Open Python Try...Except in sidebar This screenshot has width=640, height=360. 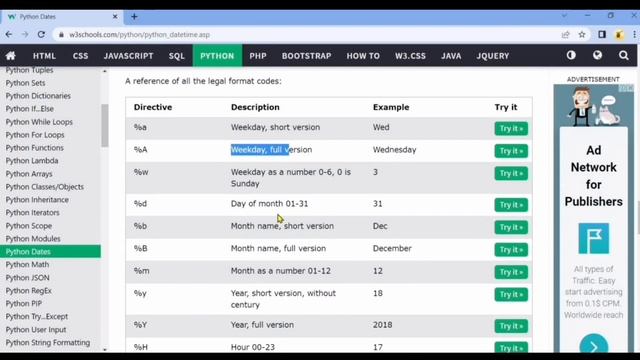click(x=37, y=317)
